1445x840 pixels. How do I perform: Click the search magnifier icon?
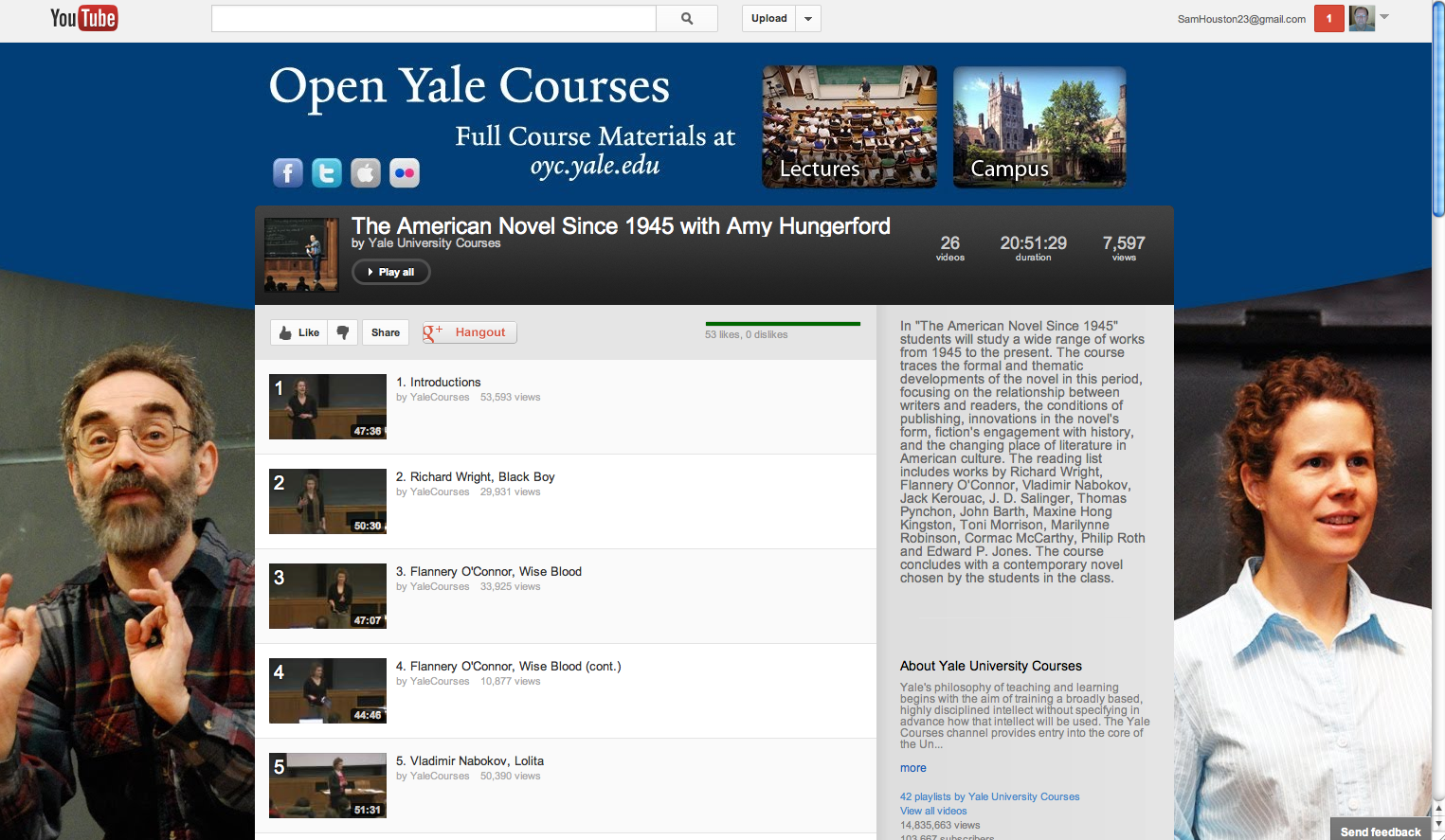point(686,18)
